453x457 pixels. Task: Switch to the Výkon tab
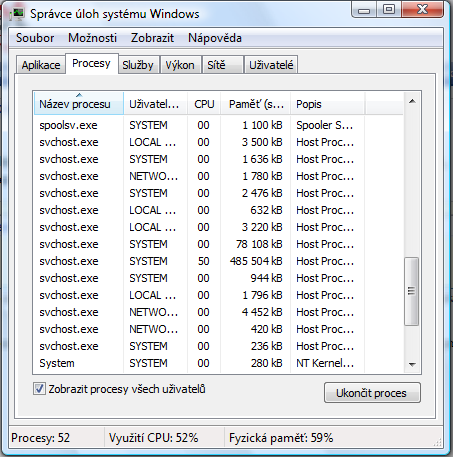[x=180, y=65]
